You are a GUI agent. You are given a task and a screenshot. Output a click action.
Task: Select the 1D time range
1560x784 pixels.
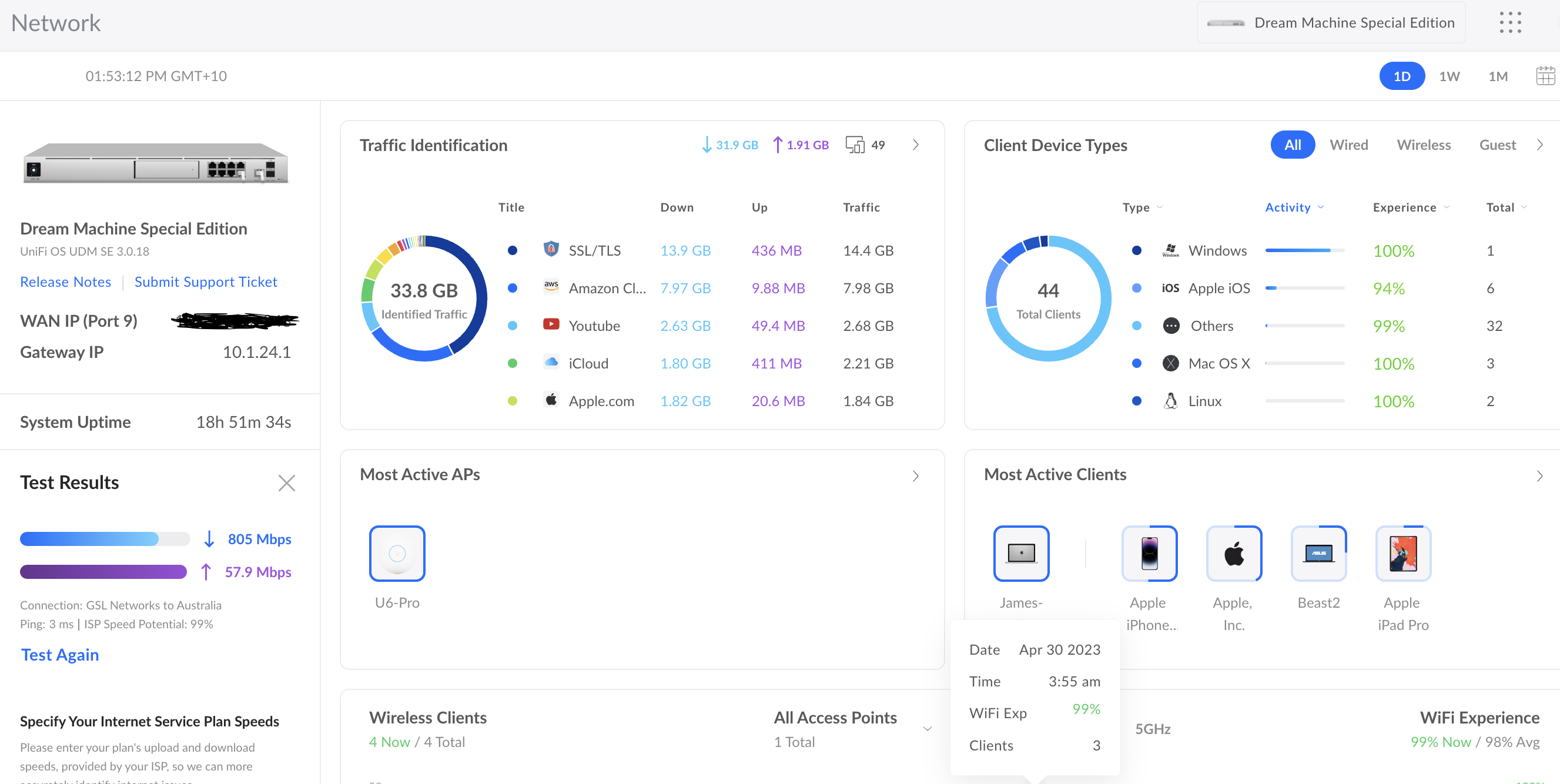coord(1401,76)
